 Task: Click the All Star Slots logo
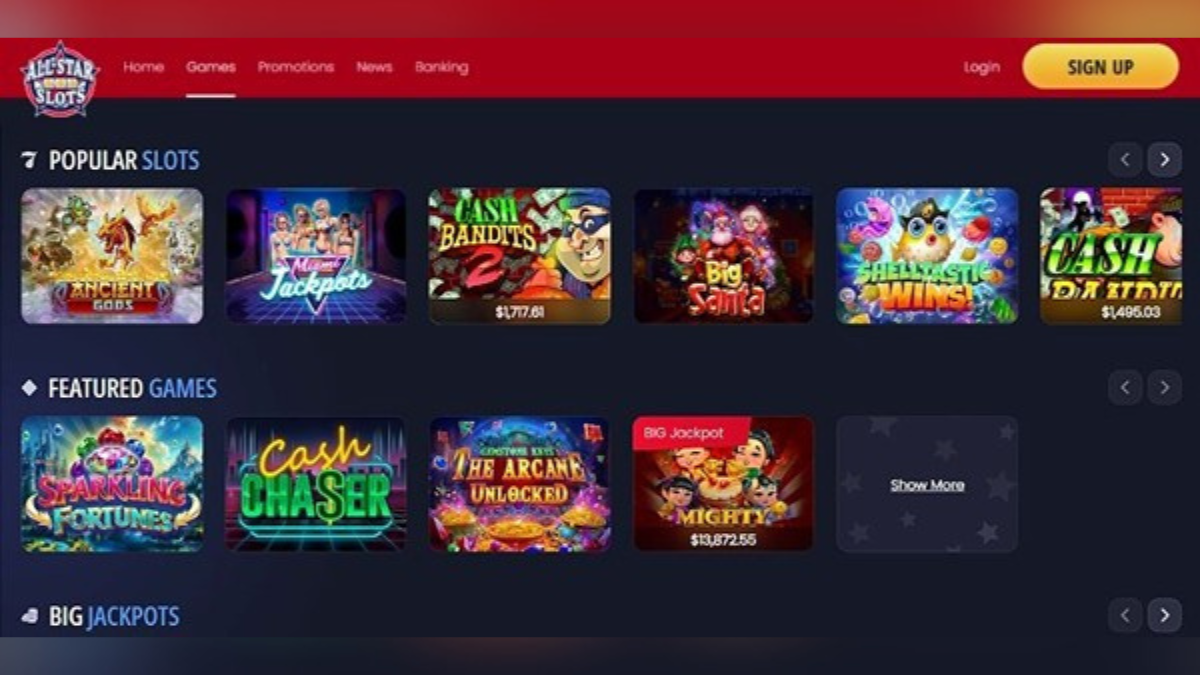[60, 79]
